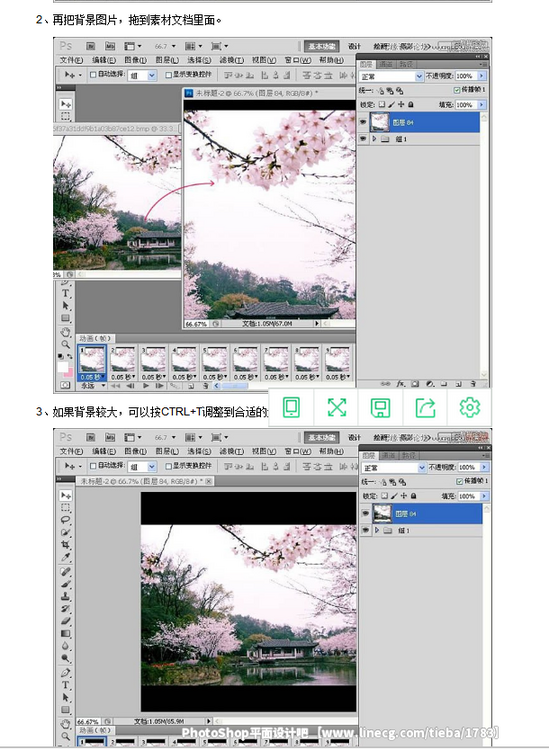This screenshot has height=750, width=549.
Task: Launch Bridge with Br icon in step 2
Action: (90, 46)
